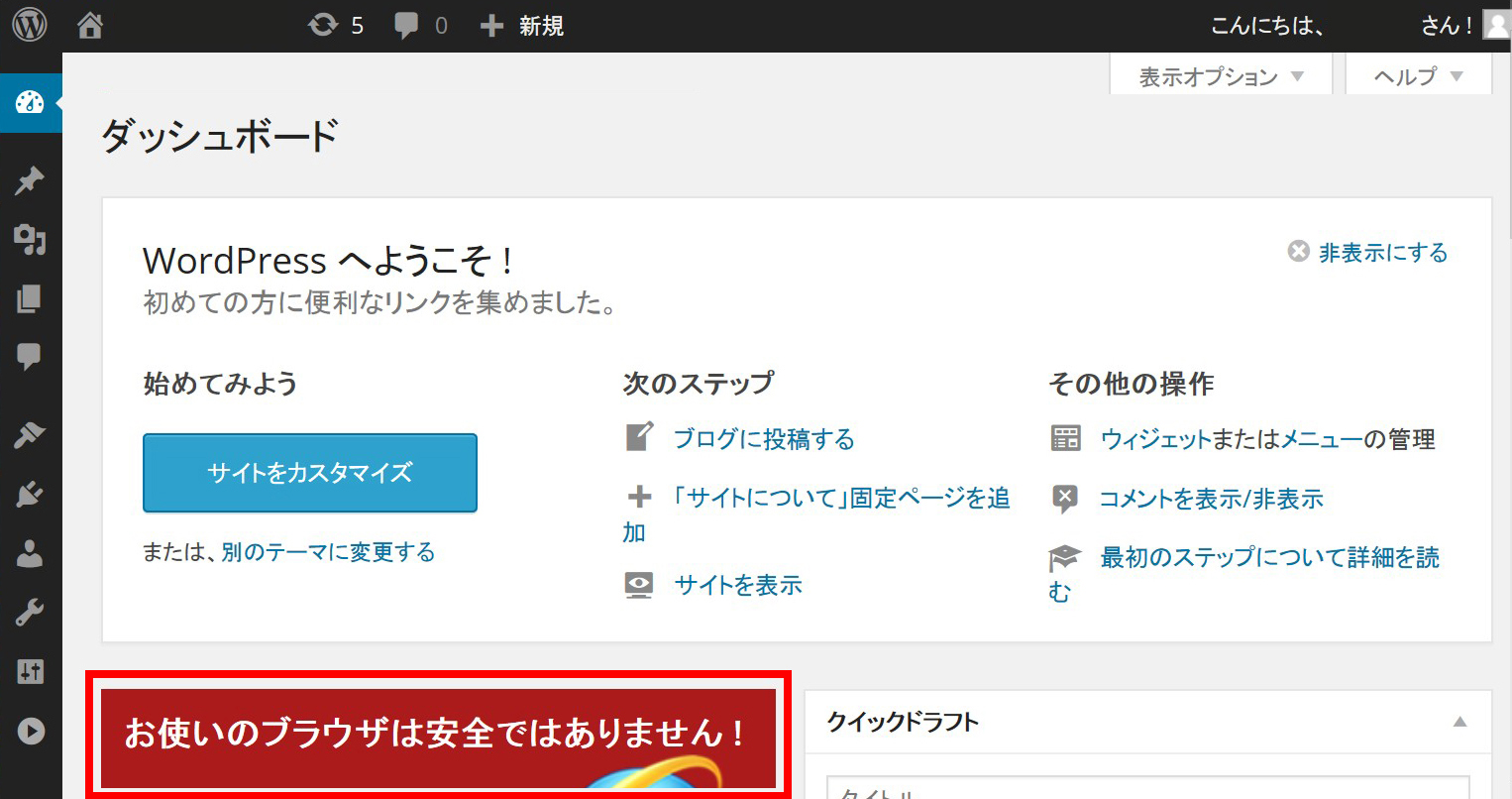Open the Users sidebar icon

[30, 553]
